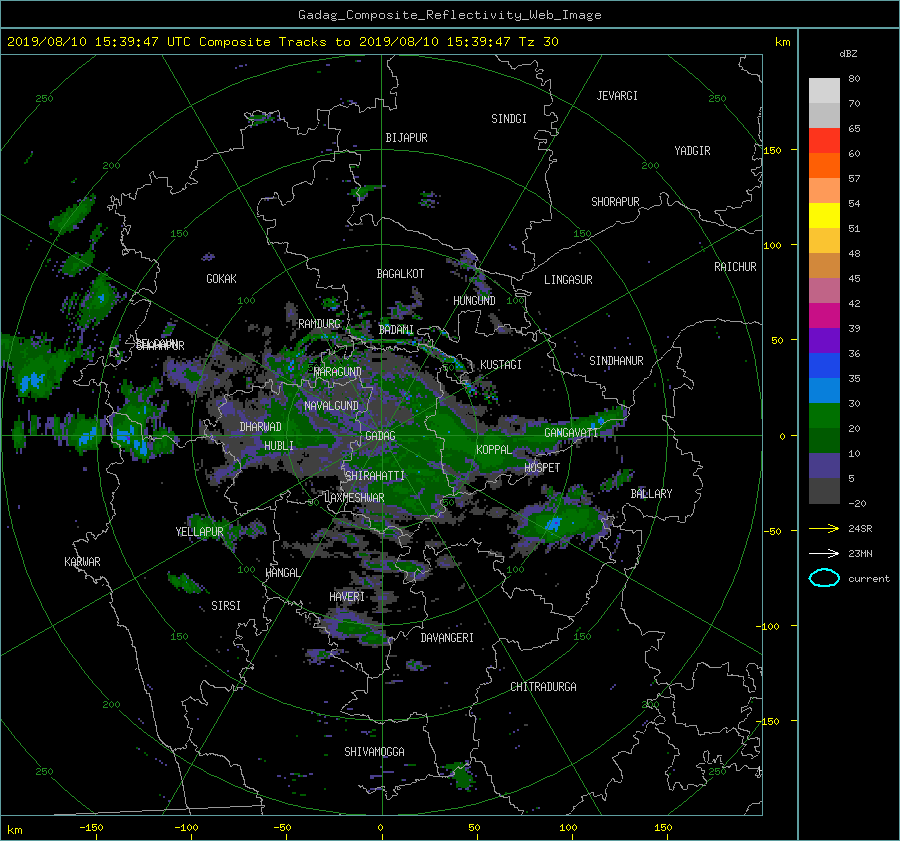The image size is (900, 841).
Task: Click the Gadag_Composite_Reflectivity_Web_Image title
Action: [x=449, y=15]
